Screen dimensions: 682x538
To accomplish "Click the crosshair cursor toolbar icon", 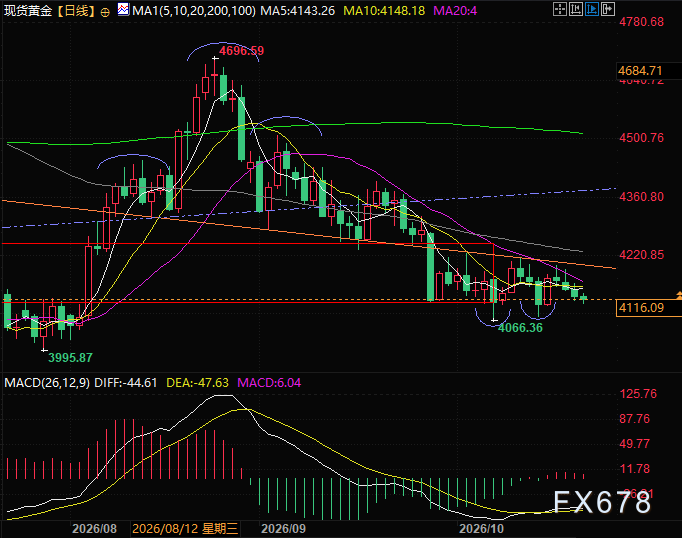I will pos(560,9).
